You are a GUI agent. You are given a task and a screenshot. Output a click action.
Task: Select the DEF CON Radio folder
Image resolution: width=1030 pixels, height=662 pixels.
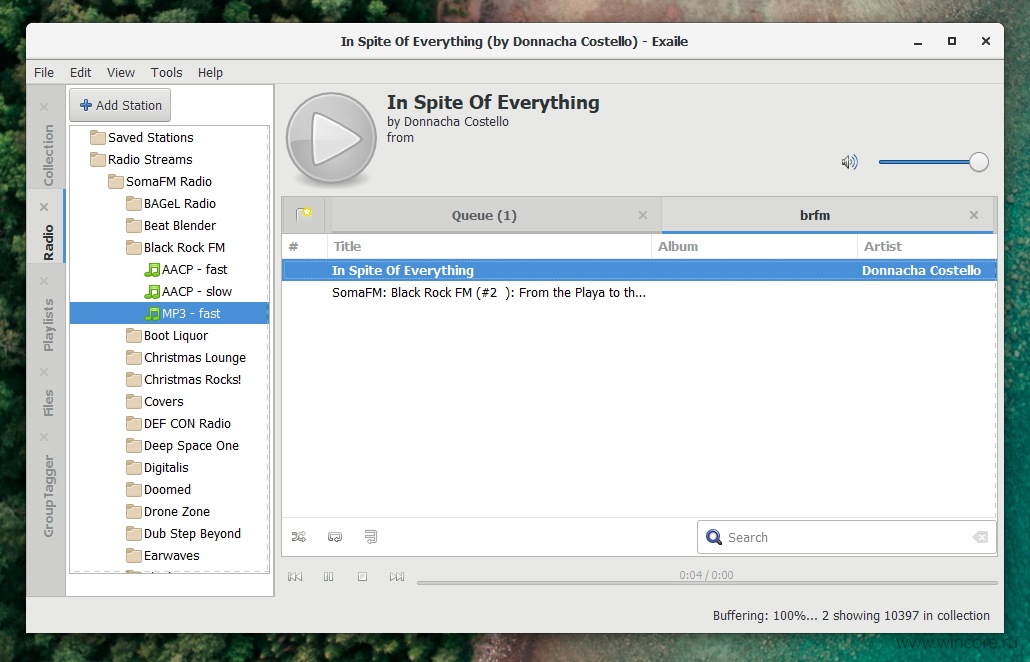click(x=187, y=424)
